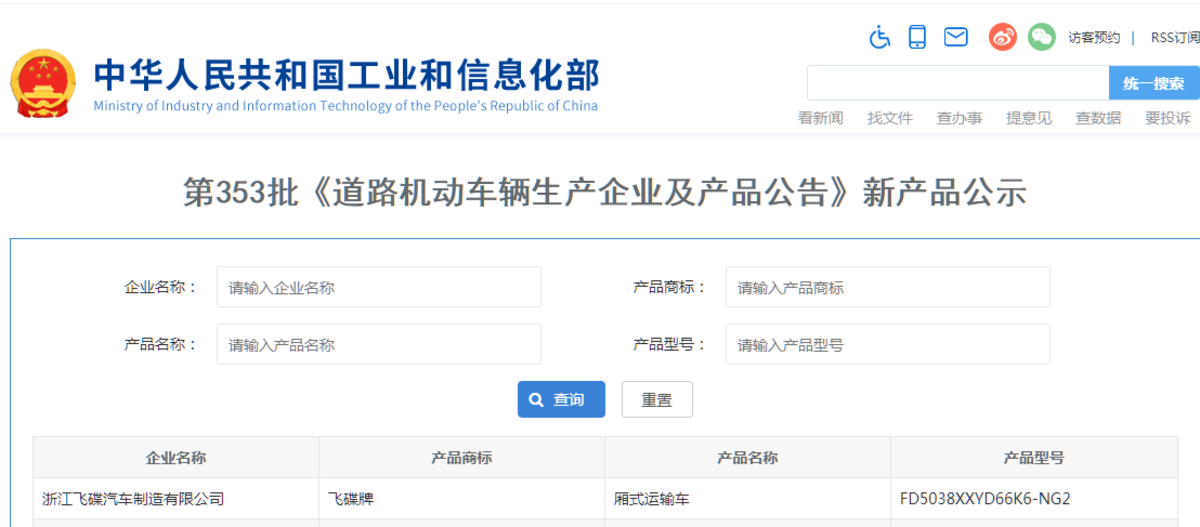Click the Ministry of Industry English subtitle
The width and height of the screenshot is (1200, 527).
coord(346,106)
